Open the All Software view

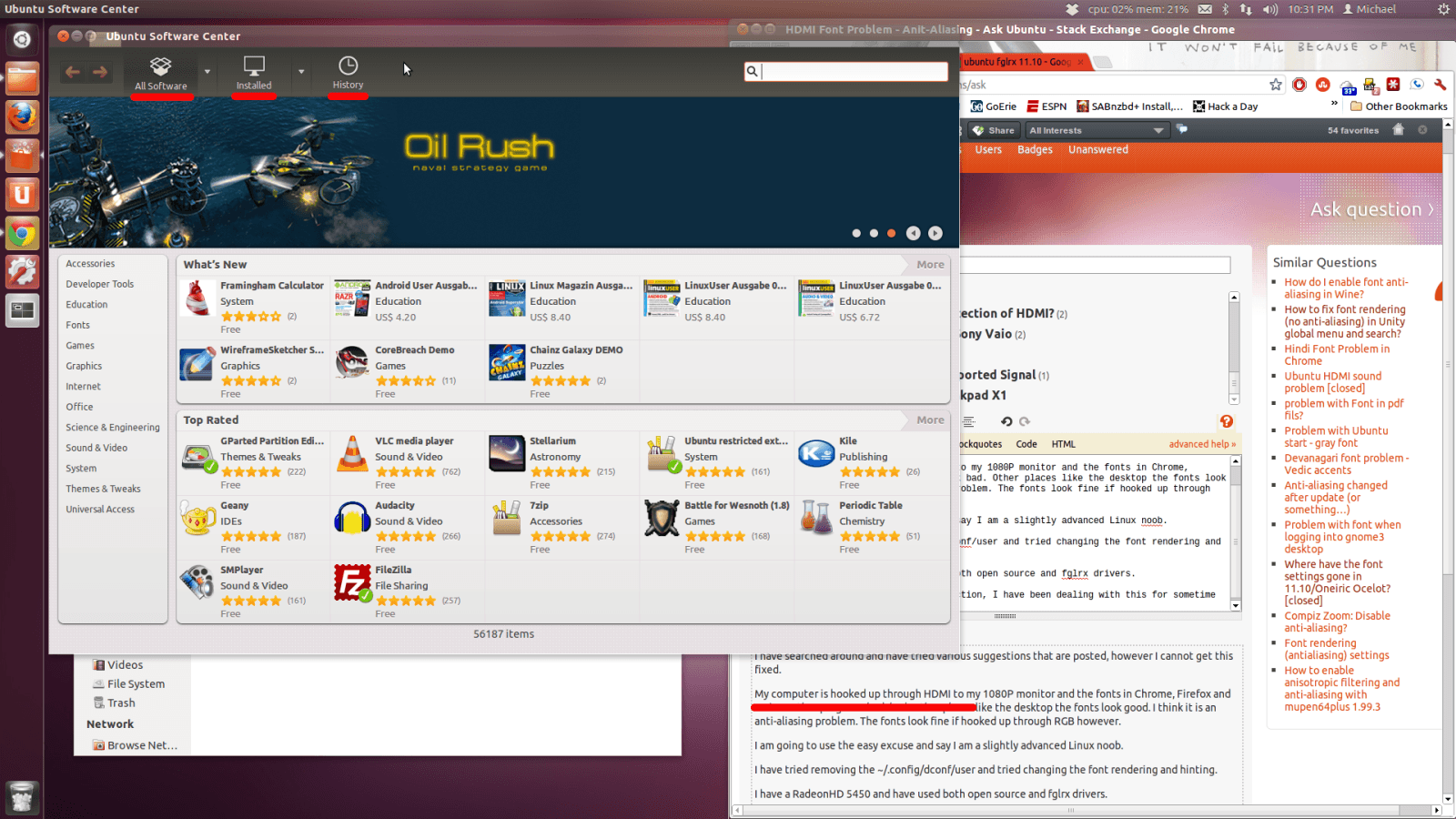click(x=160, y=73)
